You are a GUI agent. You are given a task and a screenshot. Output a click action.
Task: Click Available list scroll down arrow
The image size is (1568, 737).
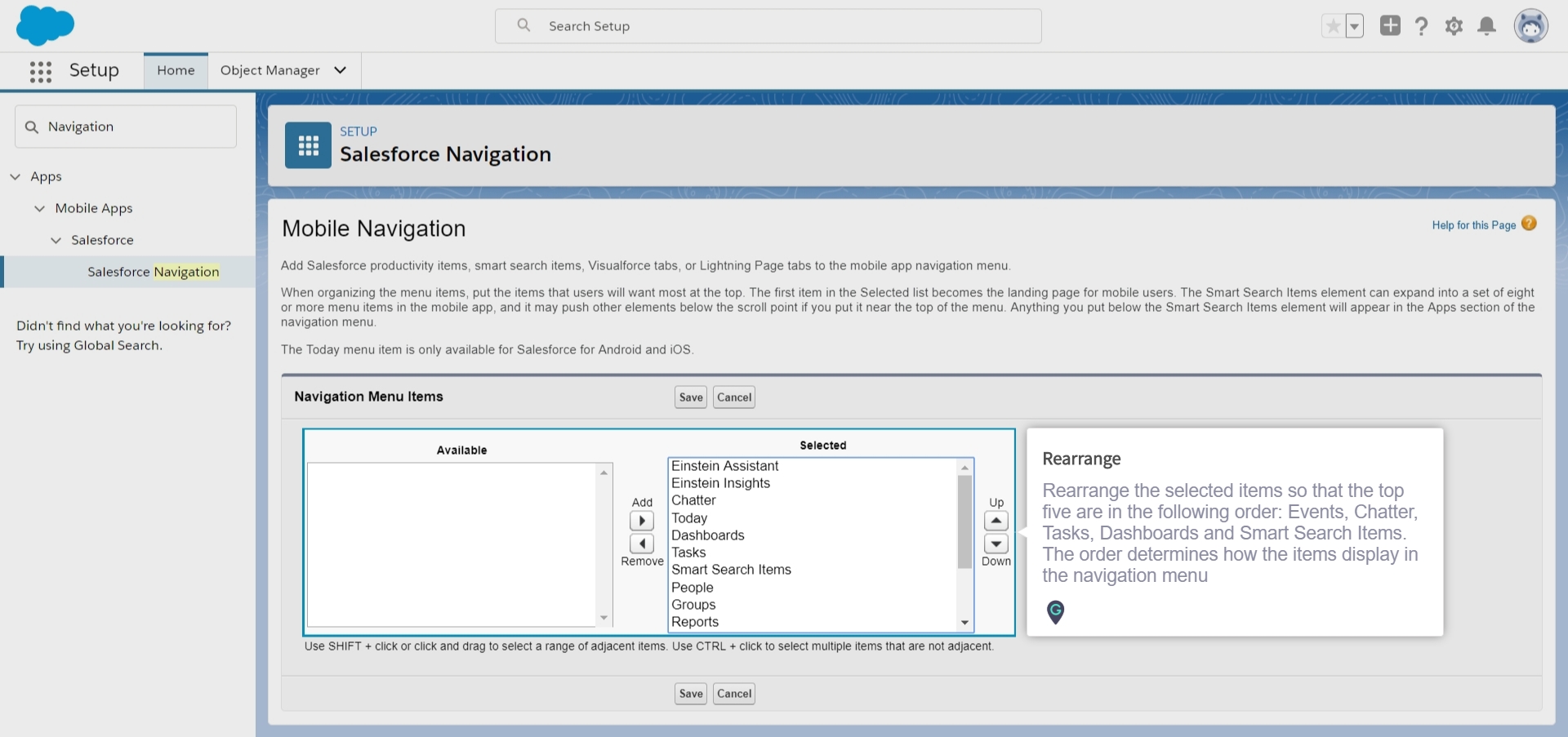tap(604, 618)
